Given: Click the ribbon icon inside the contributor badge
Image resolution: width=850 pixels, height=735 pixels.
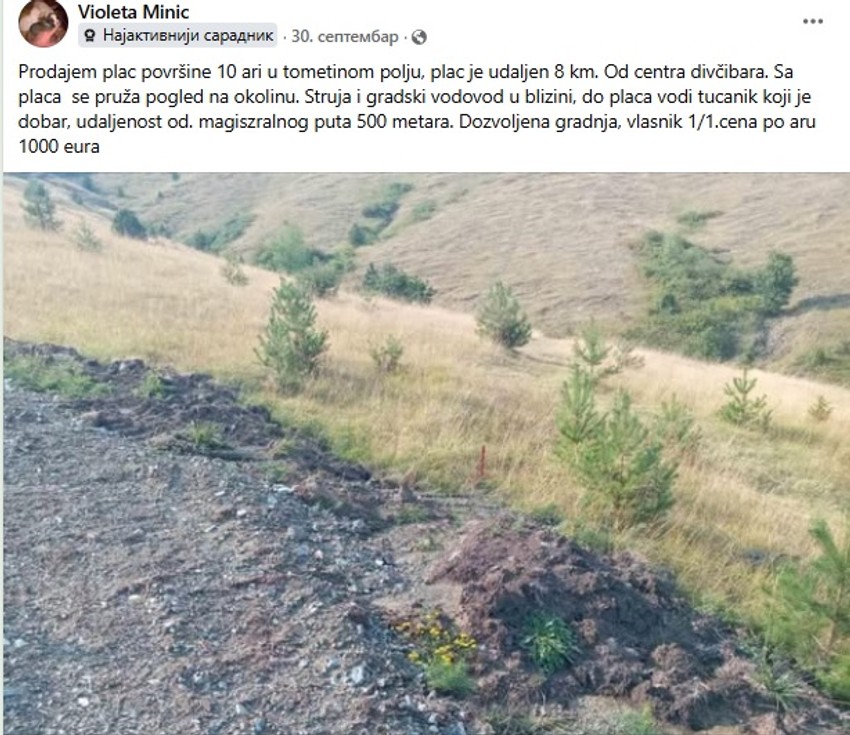Looking at the screenshot, I should (x=91, y=36).
